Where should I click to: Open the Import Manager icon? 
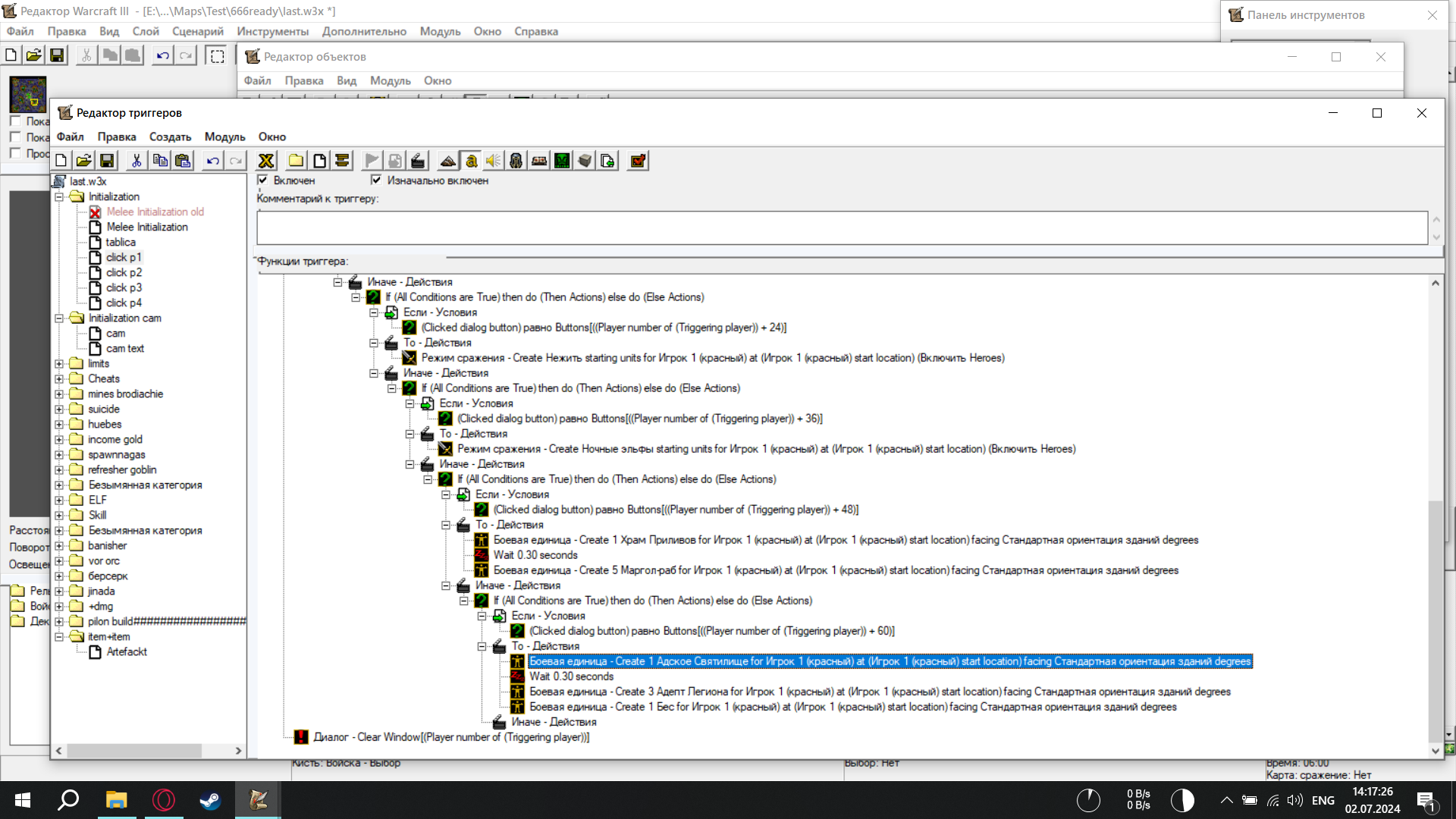pos(607,161)
